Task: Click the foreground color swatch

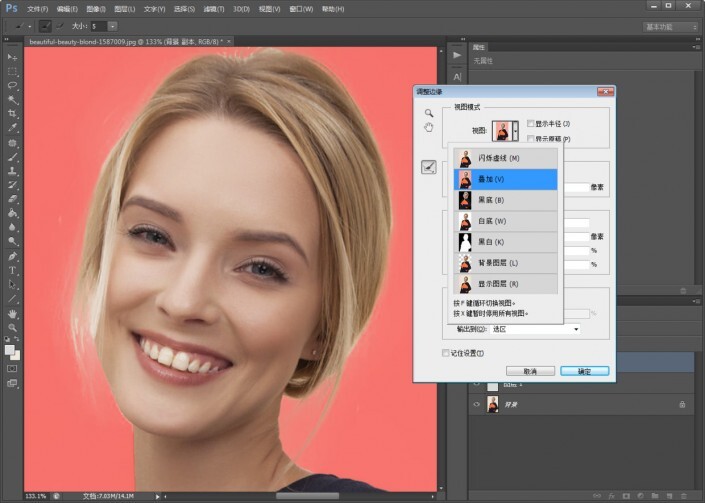Action: click(x=11, y=350)
